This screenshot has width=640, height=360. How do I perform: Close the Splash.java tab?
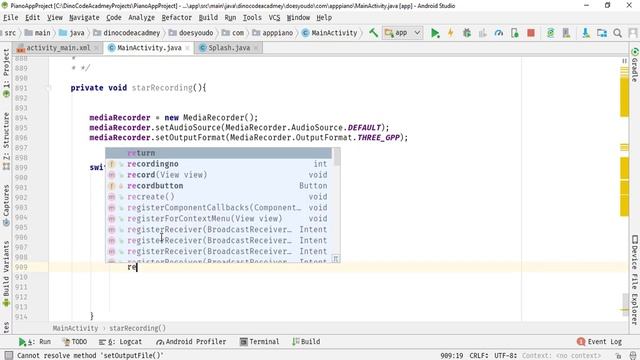256,48
